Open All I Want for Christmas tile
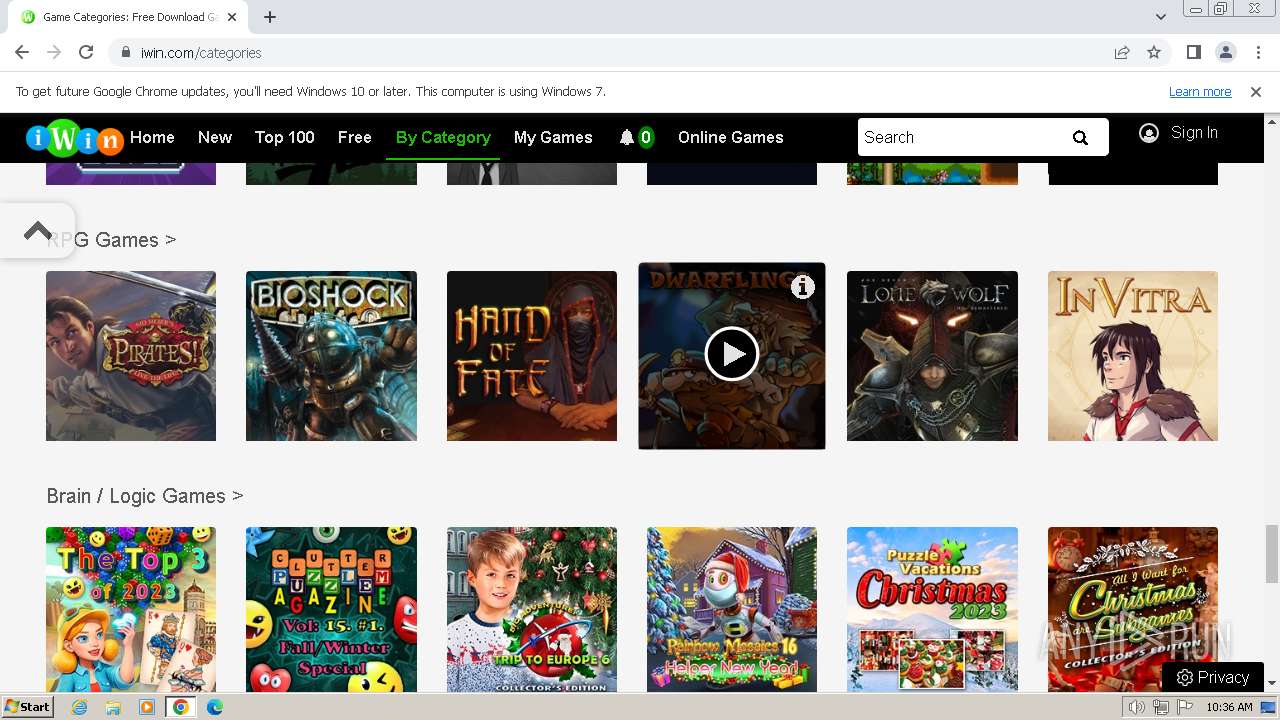 point(1133,610)
